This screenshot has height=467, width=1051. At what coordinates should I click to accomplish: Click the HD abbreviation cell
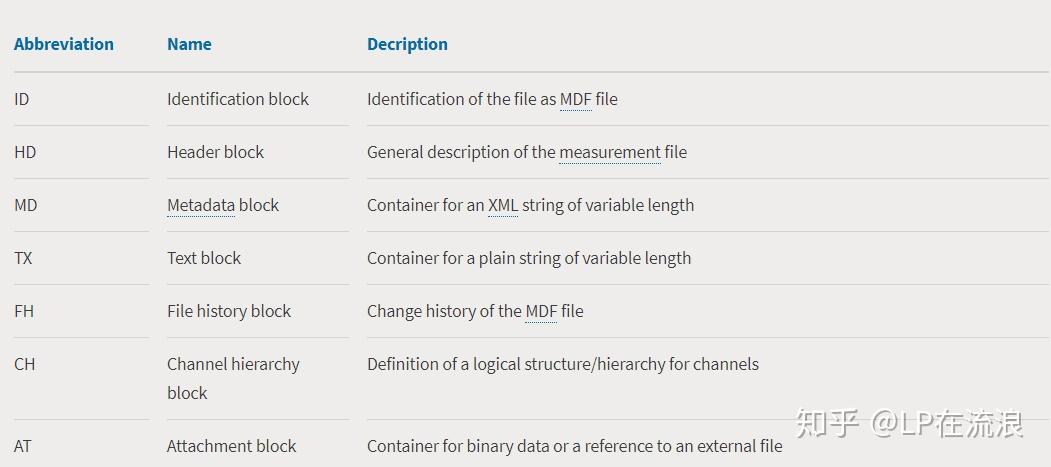click(x=25, y=152)
